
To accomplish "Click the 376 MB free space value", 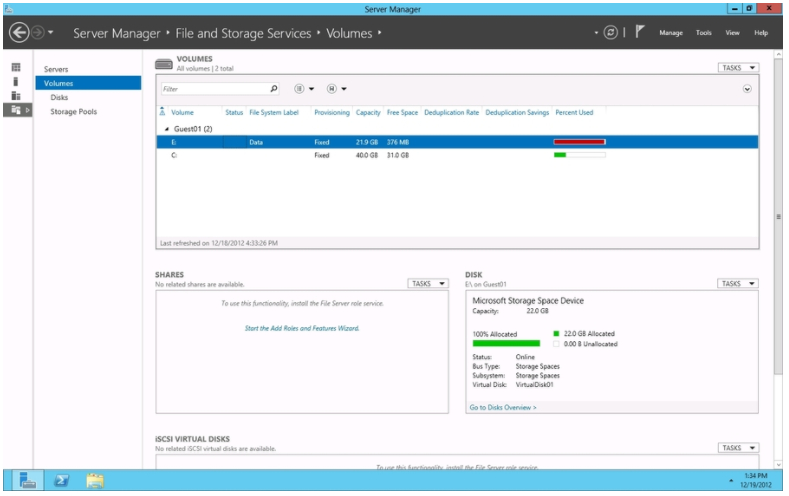I will 398,142.
